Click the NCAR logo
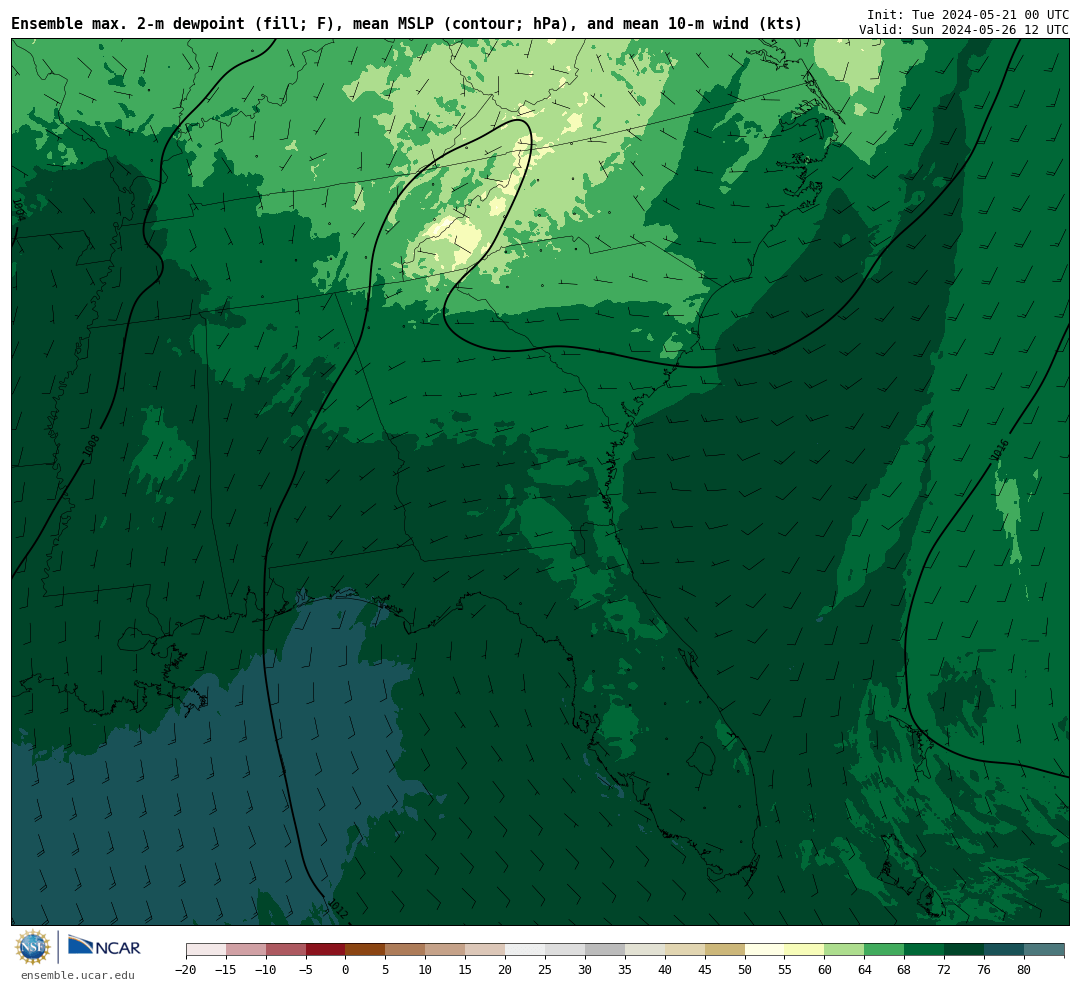This screenshot has height=988, width=1080. (104, 946)
